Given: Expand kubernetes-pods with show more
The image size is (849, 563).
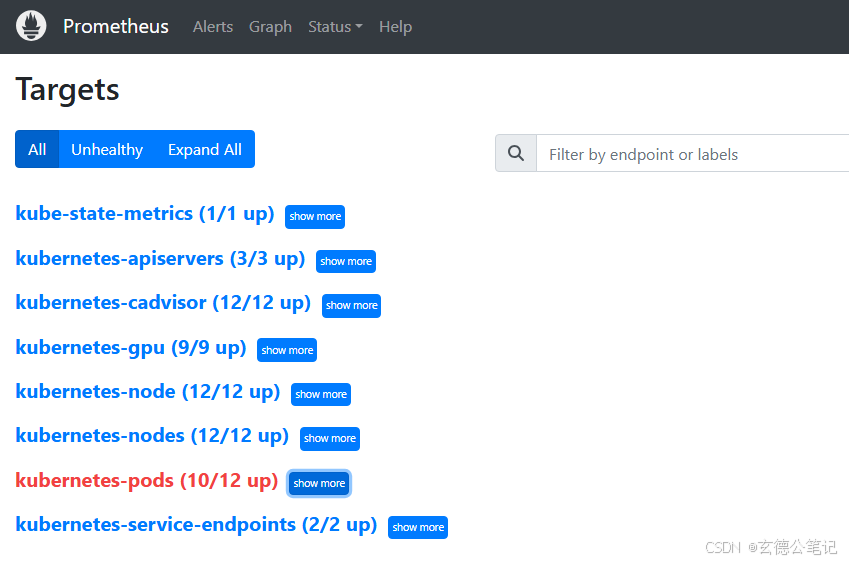Looking at the screenshot, I should click(x=319, y=483).
